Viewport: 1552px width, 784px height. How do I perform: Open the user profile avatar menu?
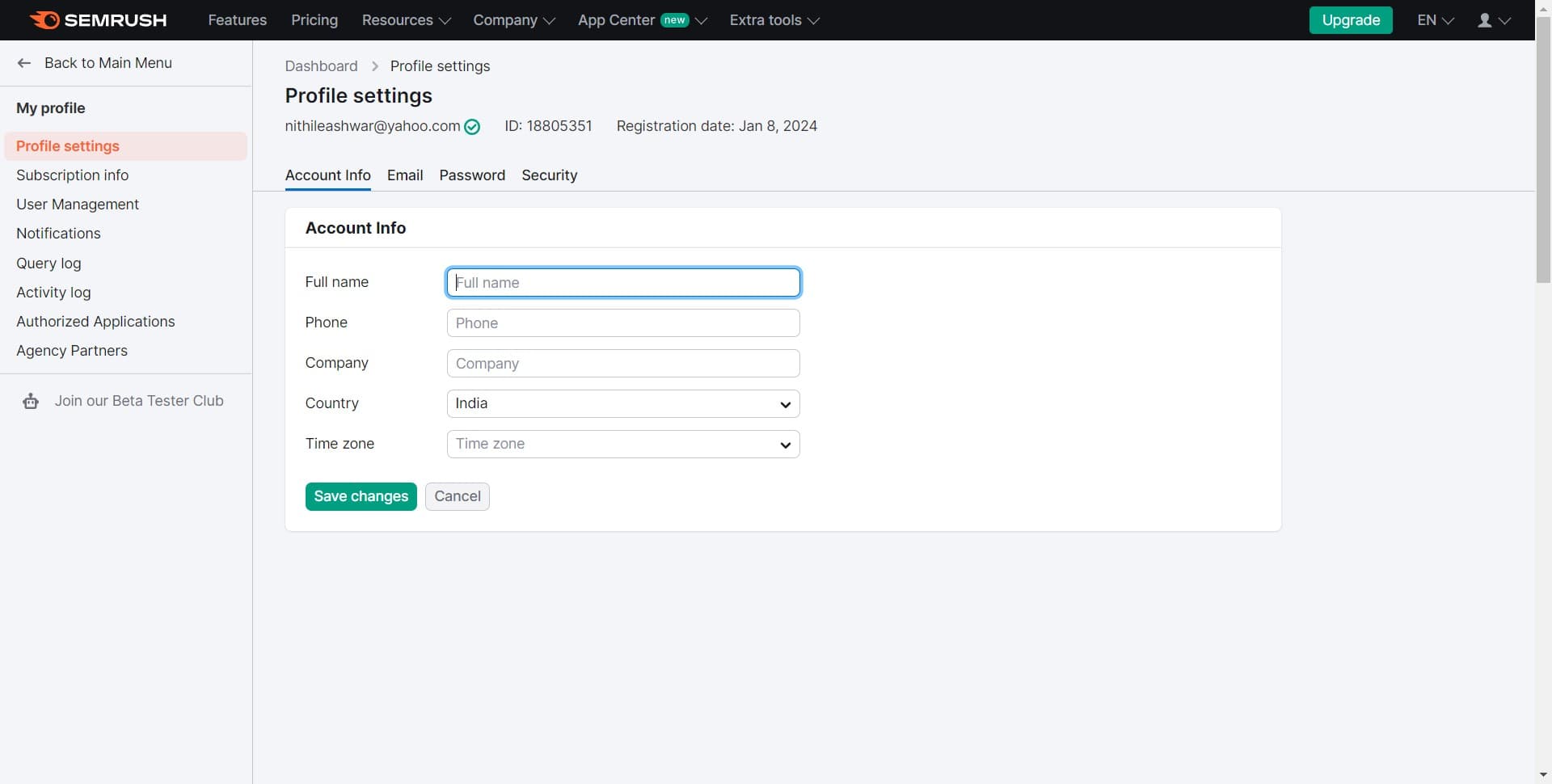[1492, 20]
